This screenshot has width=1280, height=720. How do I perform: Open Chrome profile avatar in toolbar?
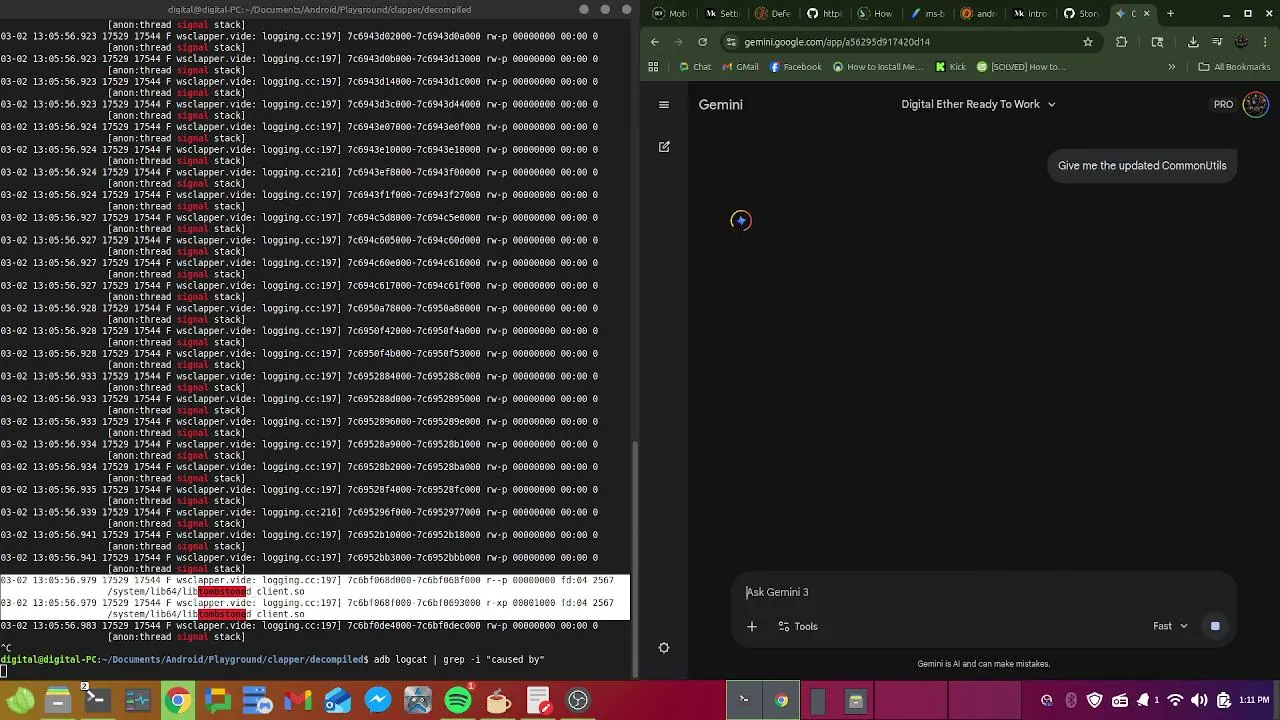1241,42
